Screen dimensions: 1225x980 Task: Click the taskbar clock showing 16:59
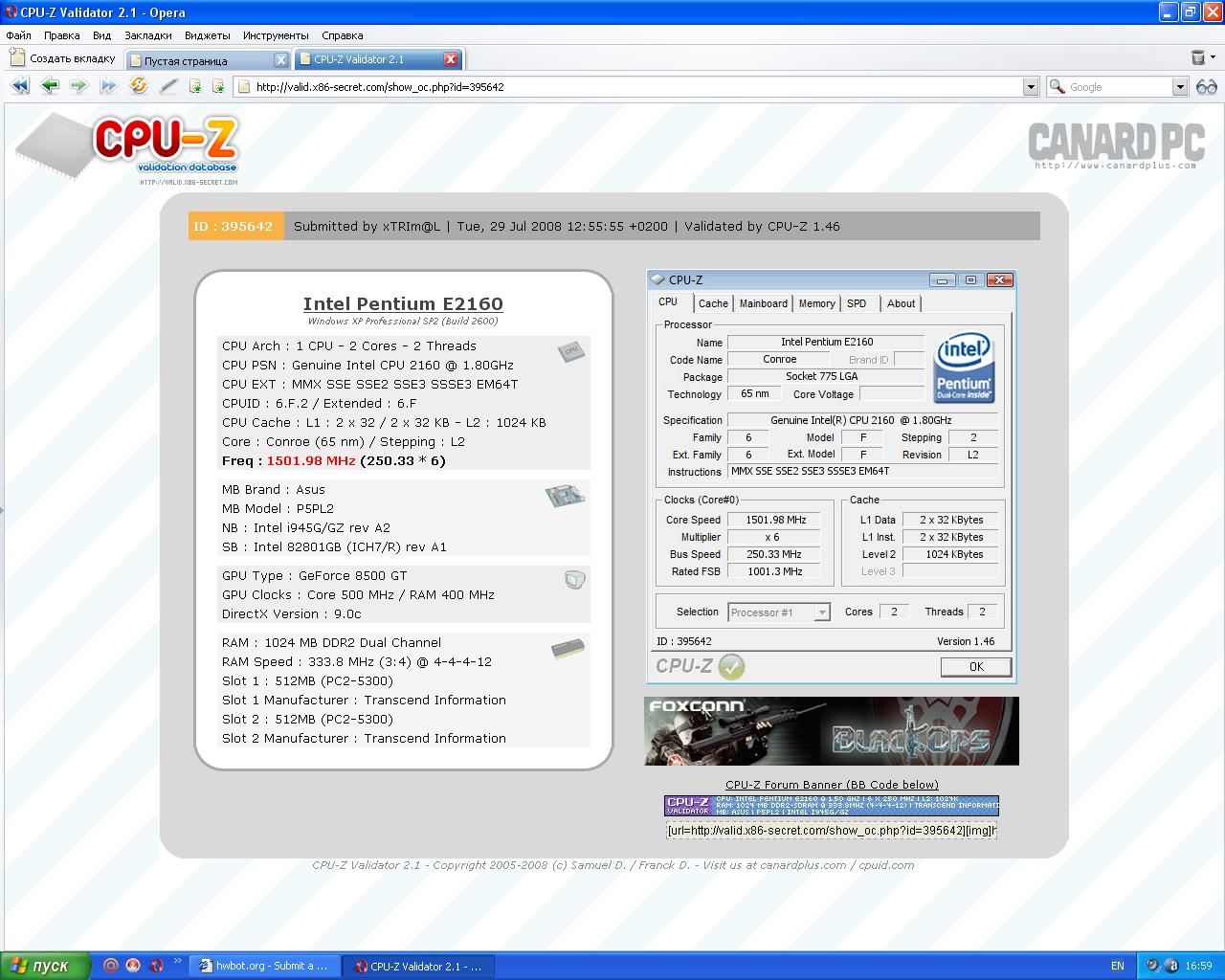(x=1198, y=966)
